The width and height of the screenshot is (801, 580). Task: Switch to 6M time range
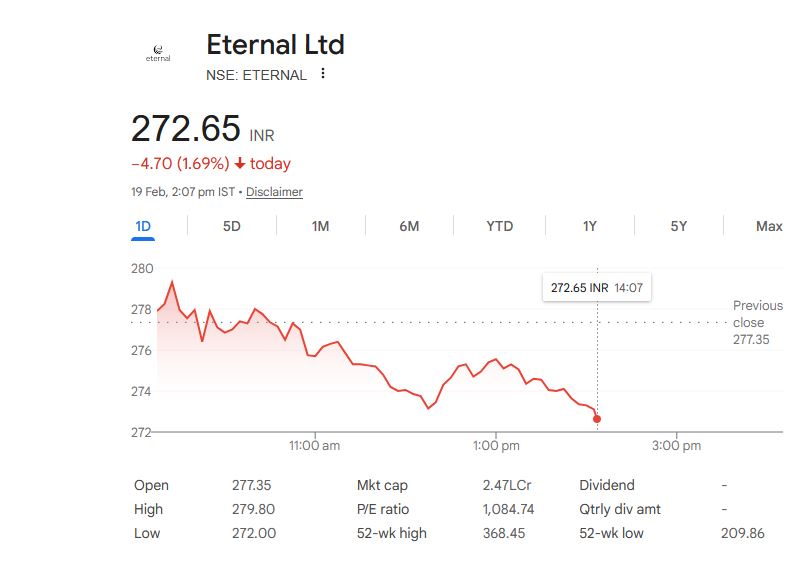pos(409,226)
